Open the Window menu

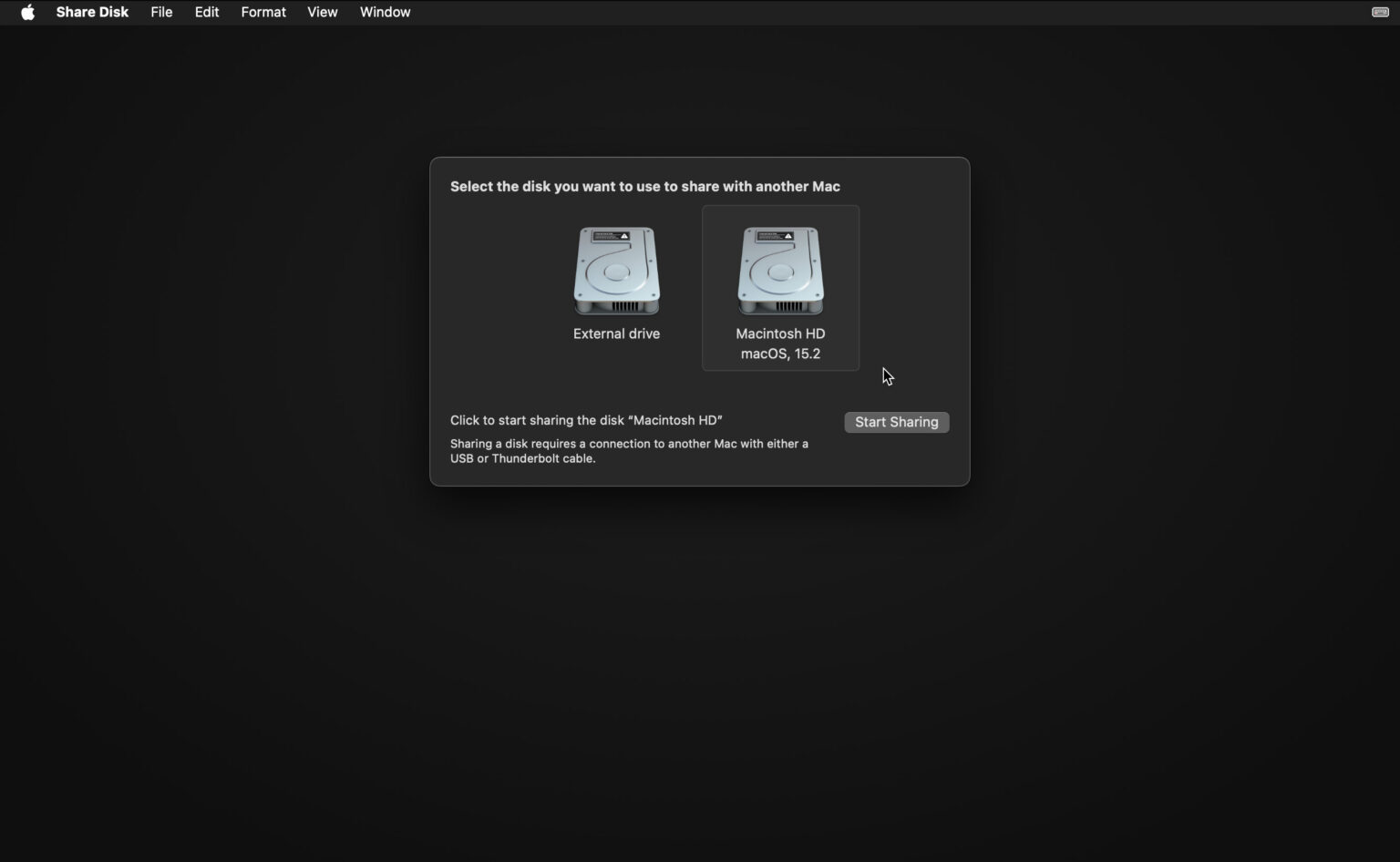384,12
